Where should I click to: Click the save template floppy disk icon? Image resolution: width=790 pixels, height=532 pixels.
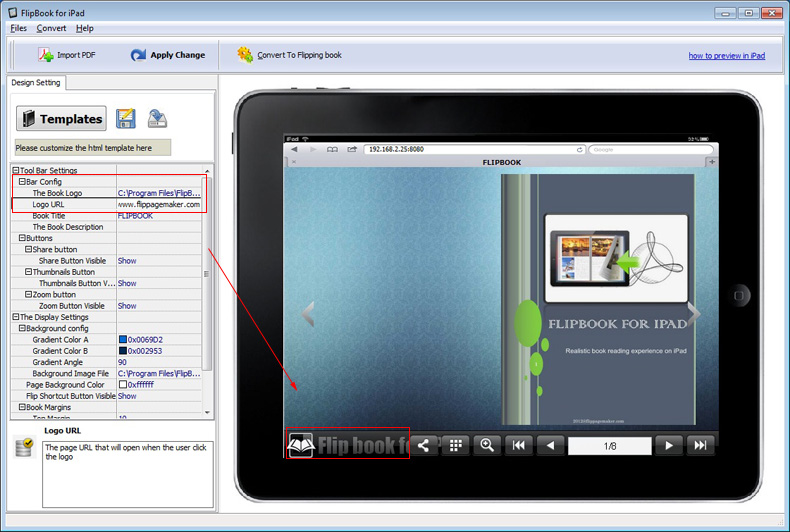pos(125,119)
